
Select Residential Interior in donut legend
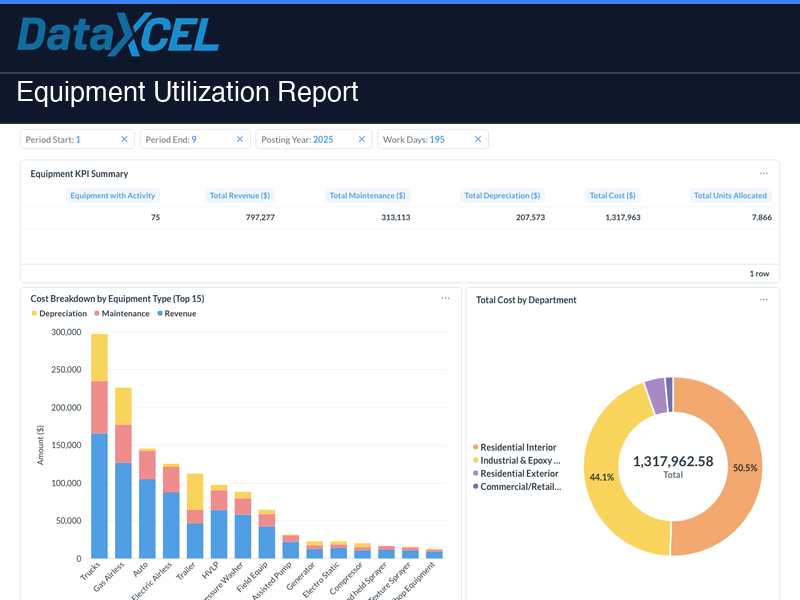[518, 448]
